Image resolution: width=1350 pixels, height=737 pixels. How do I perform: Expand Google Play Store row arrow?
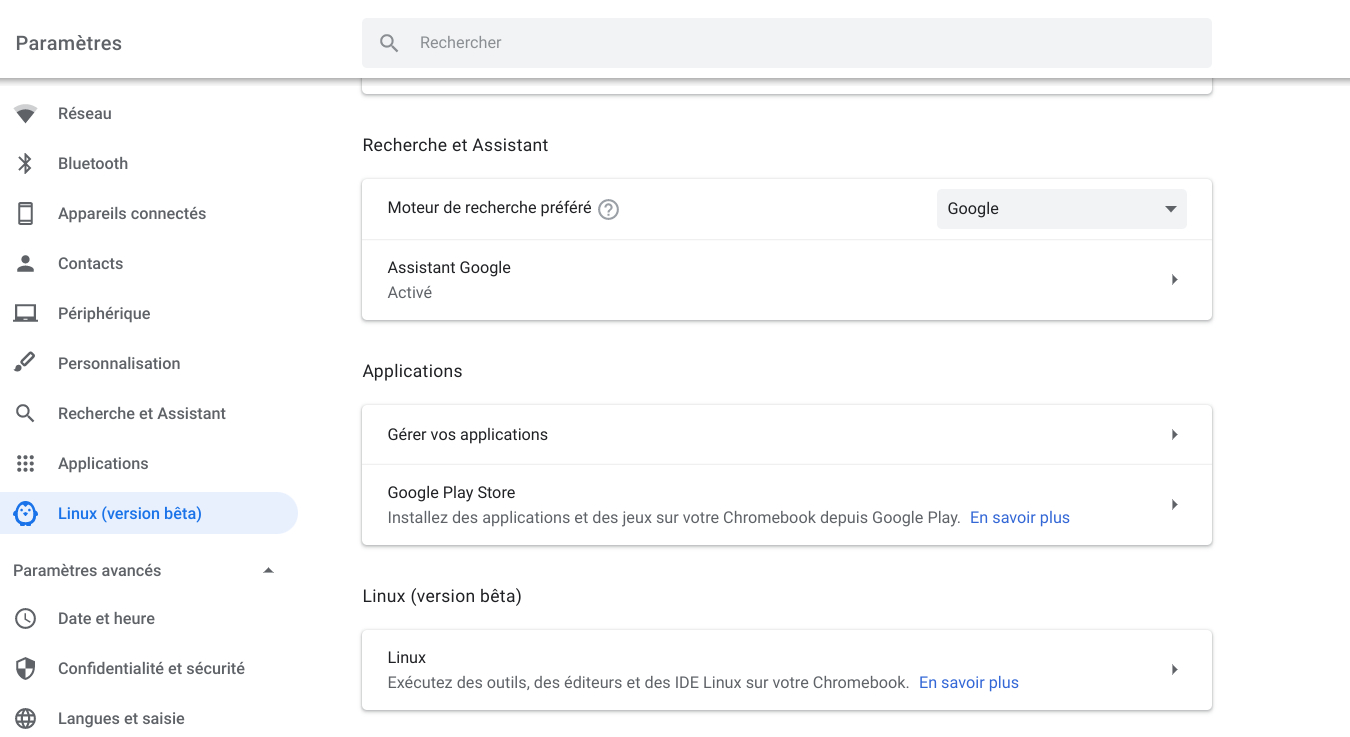(x=1175, y=505)
